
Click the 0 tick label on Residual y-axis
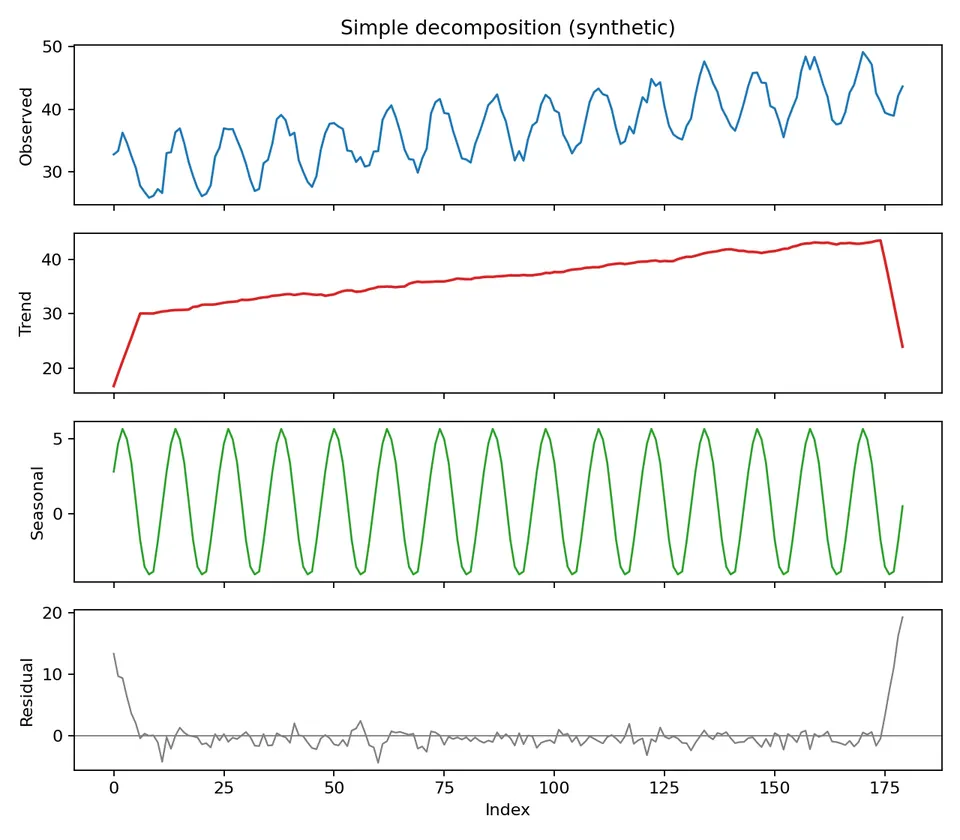coord(58,735)
